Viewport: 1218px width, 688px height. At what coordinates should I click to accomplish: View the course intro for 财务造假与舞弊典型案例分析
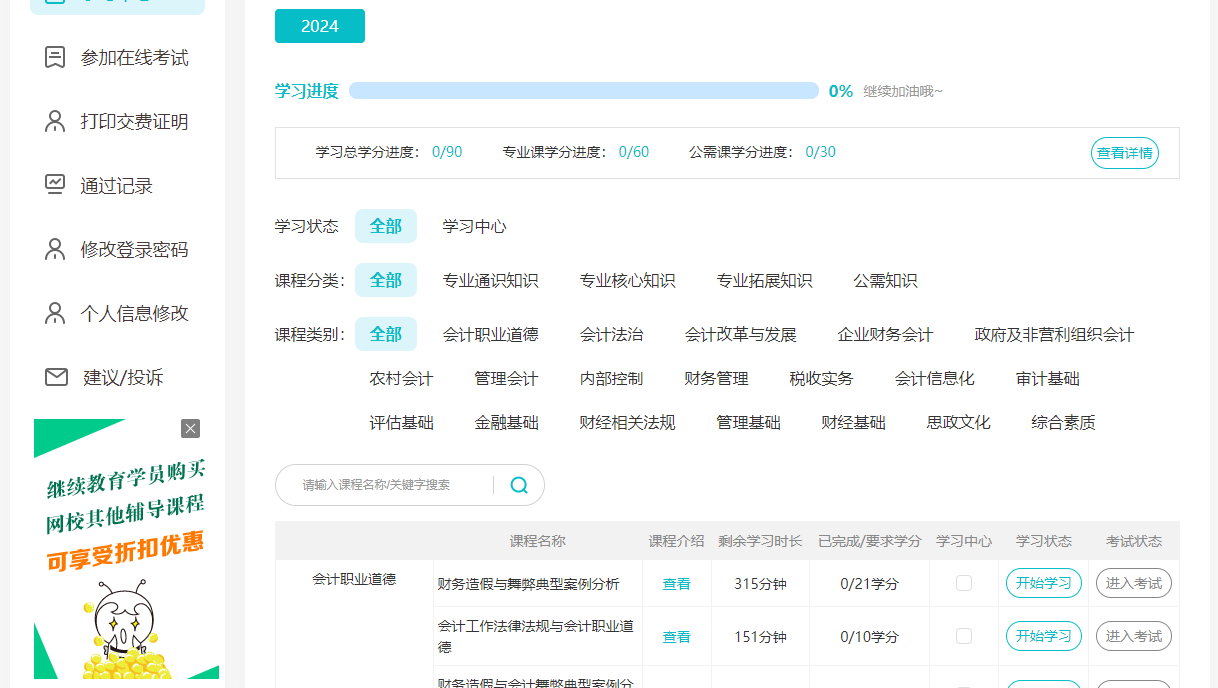(x=676, y=584)
